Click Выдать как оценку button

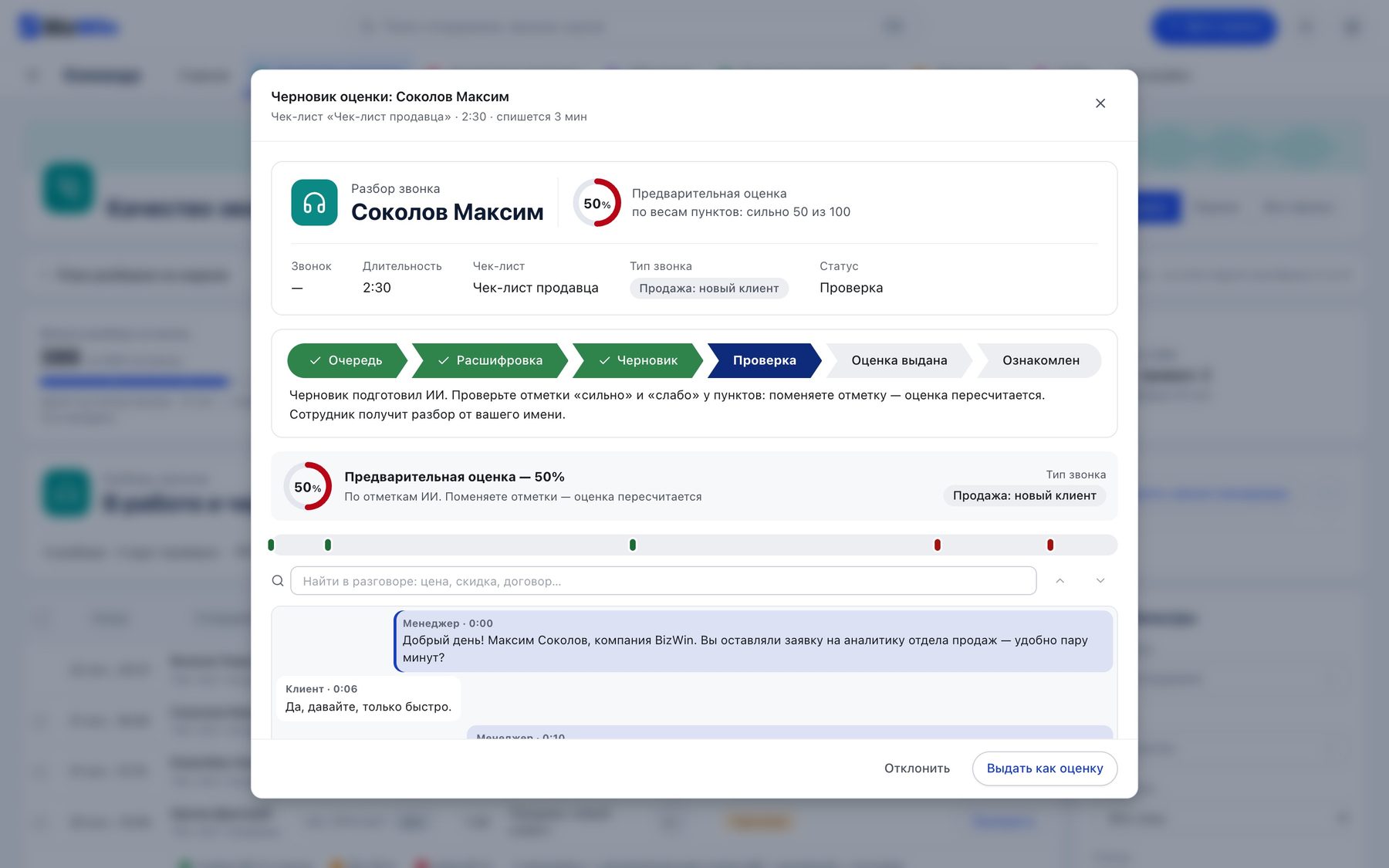pos(1045,768)
